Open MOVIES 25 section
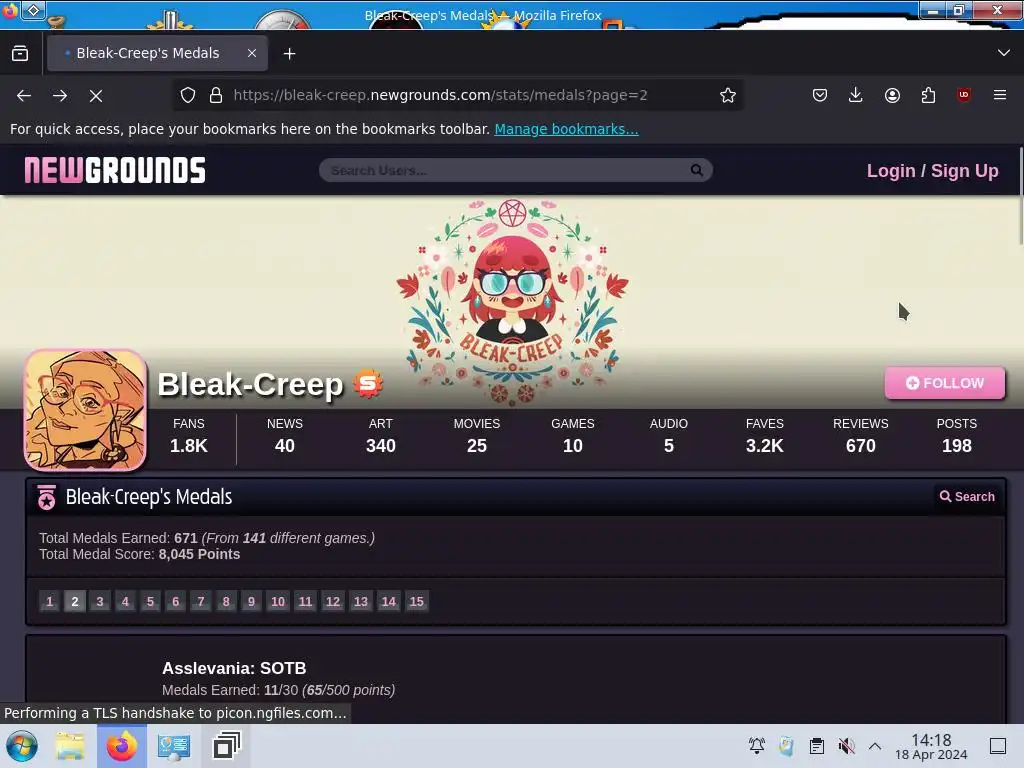This screenshot has height=768, width=1024. pos(477,436)
